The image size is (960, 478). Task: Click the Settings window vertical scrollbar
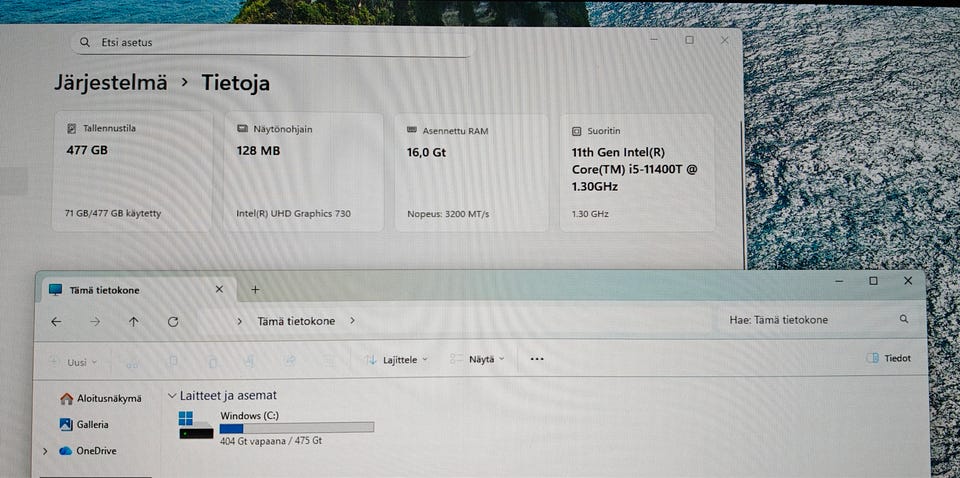coord(742,196)
